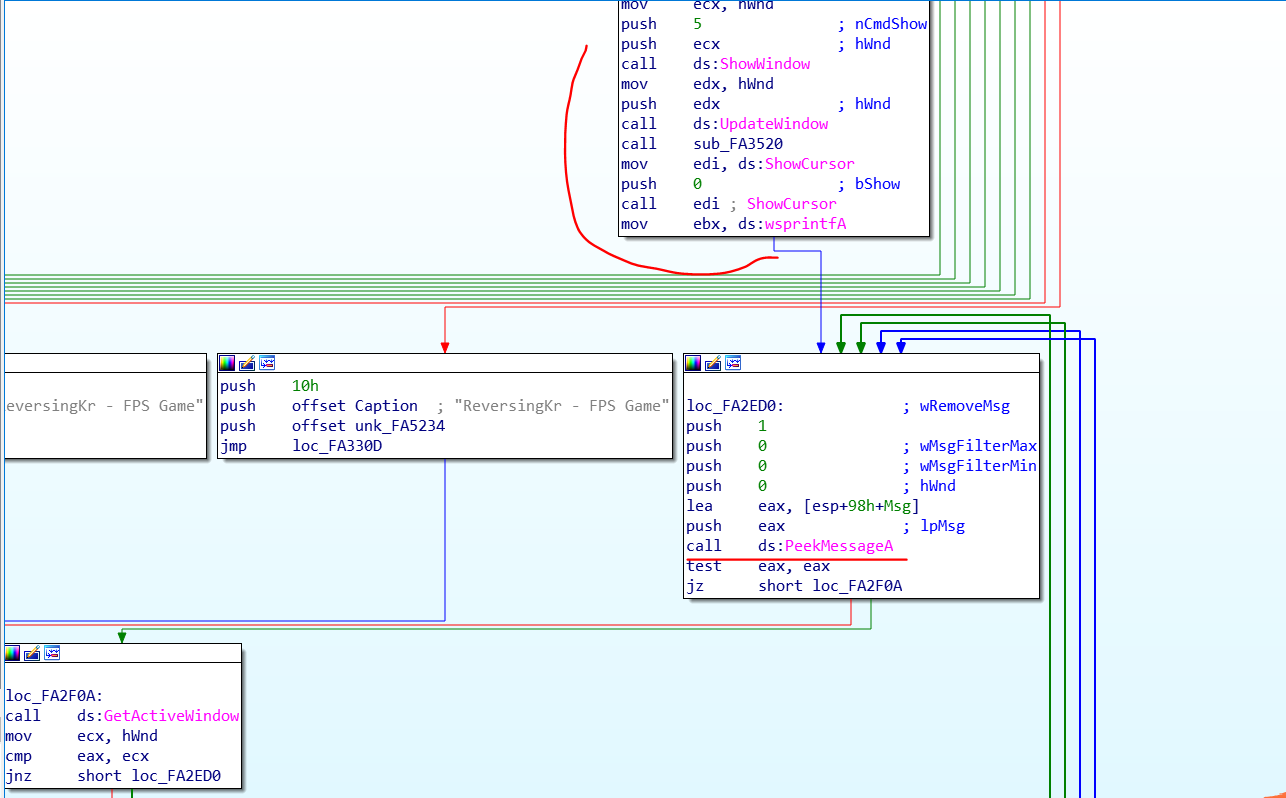The image size is (1286, 798).
Task: Click the loc_FA2ED0: label in its block
Action: pos(735,406)
